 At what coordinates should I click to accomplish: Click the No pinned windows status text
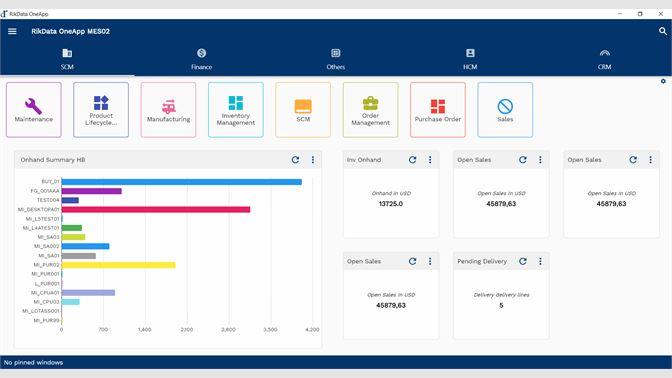pos(33,363)
